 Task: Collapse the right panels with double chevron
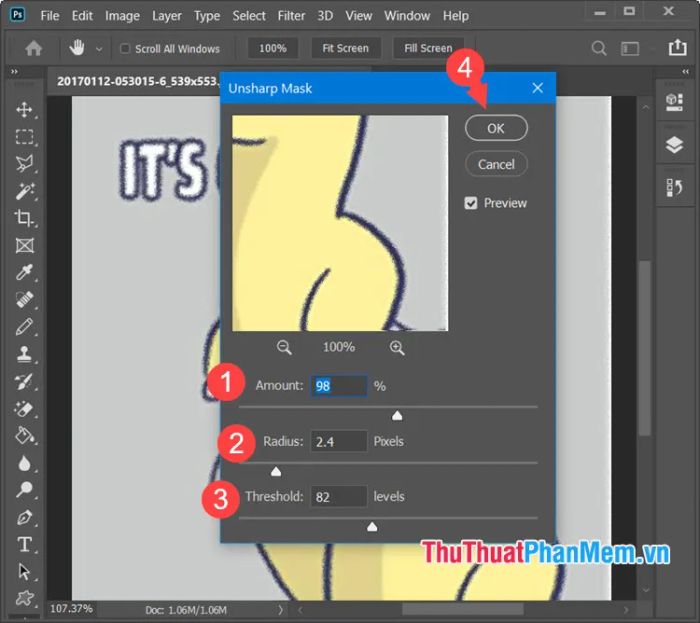pyautogui.click(x=685, y=71)
